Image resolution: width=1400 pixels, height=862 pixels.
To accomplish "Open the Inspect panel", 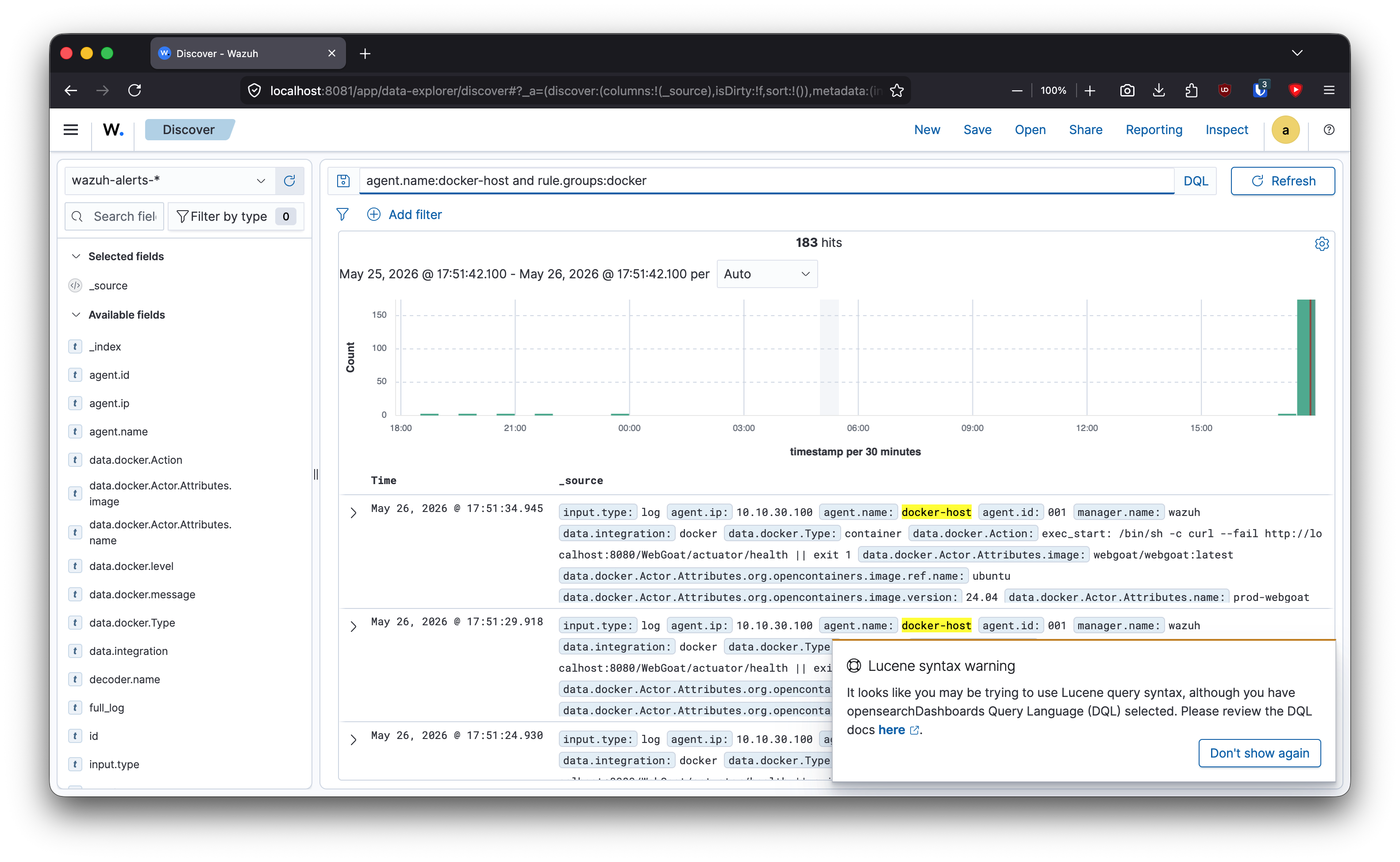I will [1227, 130].
